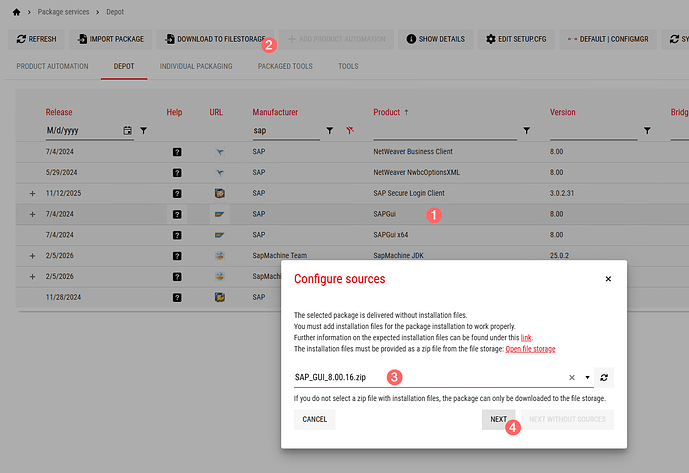Open help for SAPGui row
The height and width of the screenshot is (473, 689).
pyautogui.click(x=177, y=215)
